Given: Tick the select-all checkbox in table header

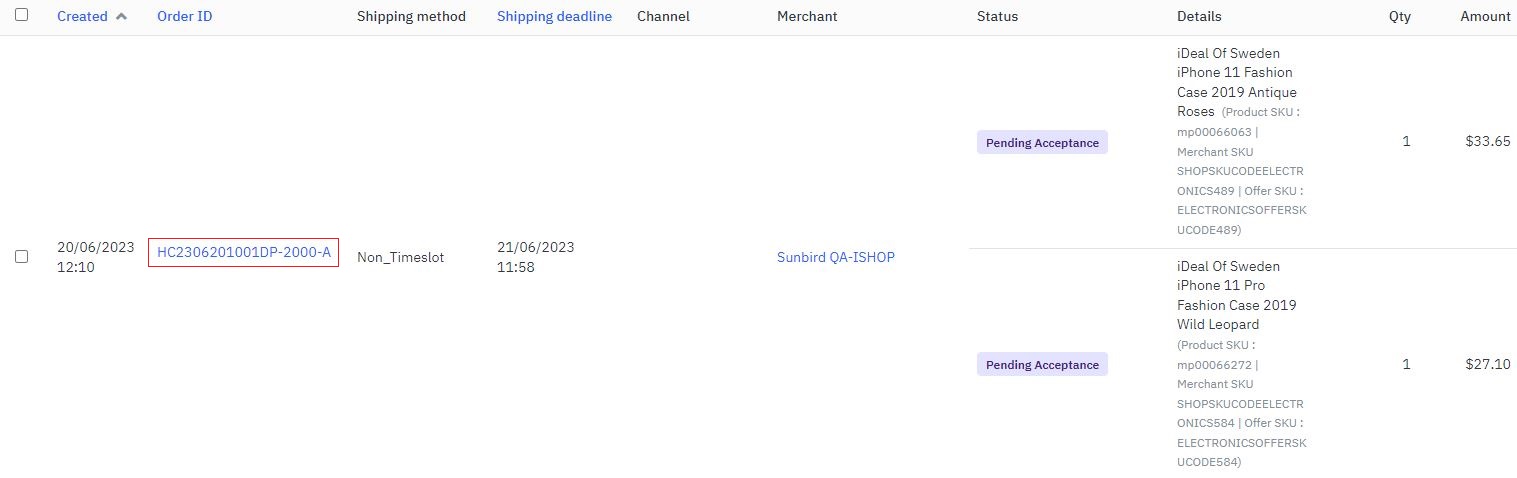Looking at the screenshot, I should 22,15.
